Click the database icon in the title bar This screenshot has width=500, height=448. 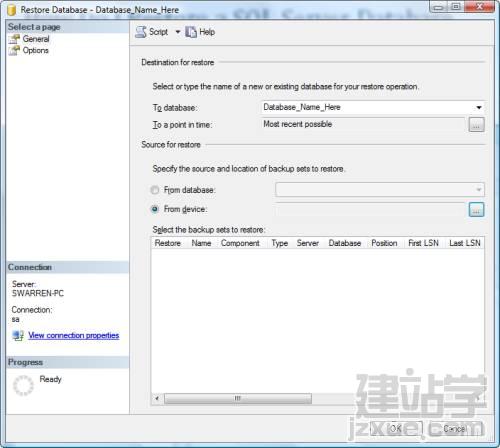click(12, 10)
